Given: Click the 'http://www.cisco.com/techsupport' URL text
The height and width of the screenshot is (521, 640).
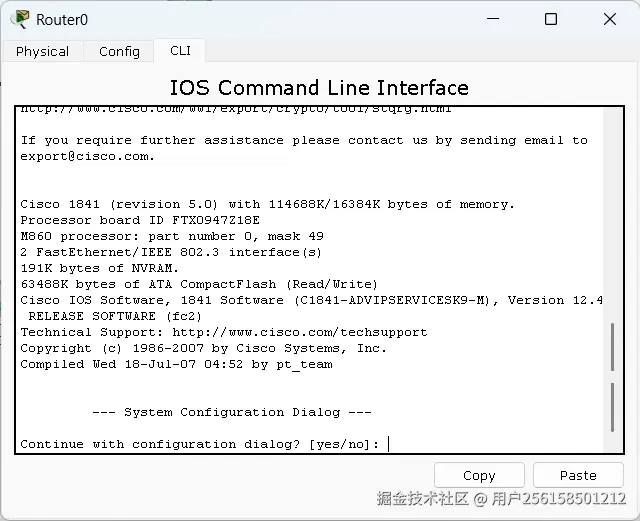Looking at the screenshot, I should click(x=300, y=332).
